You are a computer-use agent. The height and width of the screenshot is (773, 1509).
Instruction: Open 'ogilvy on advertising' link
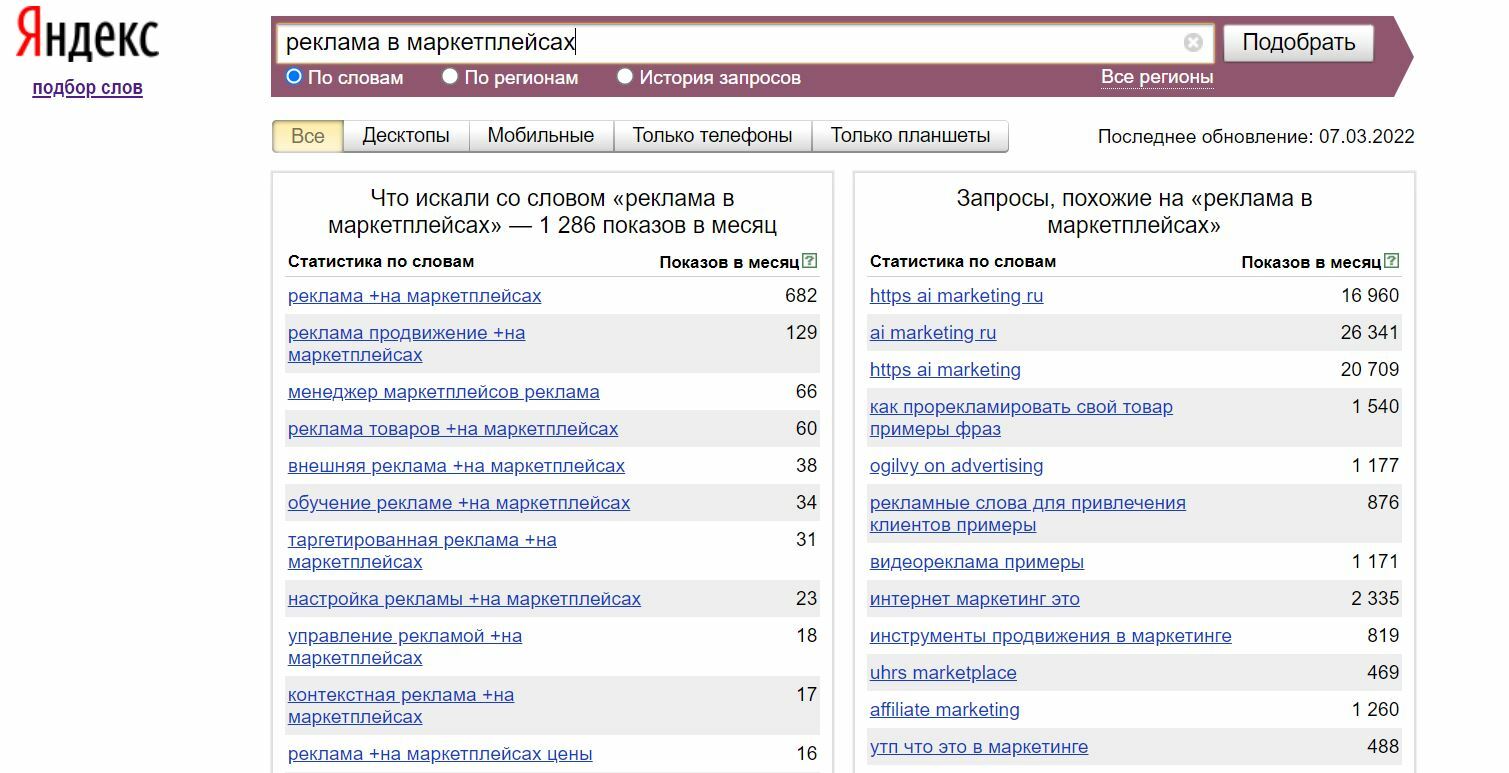[956, 466]
